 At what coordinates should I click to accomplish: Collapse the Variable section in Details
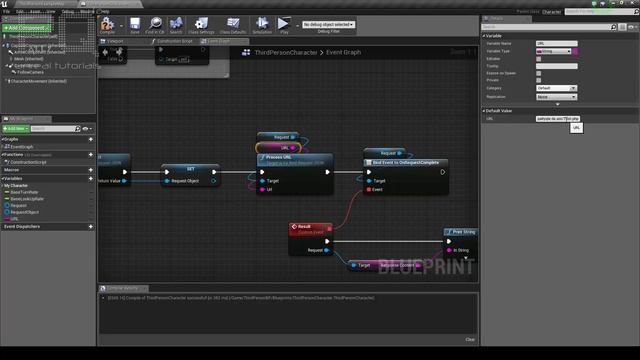click(x=484, y=36)
